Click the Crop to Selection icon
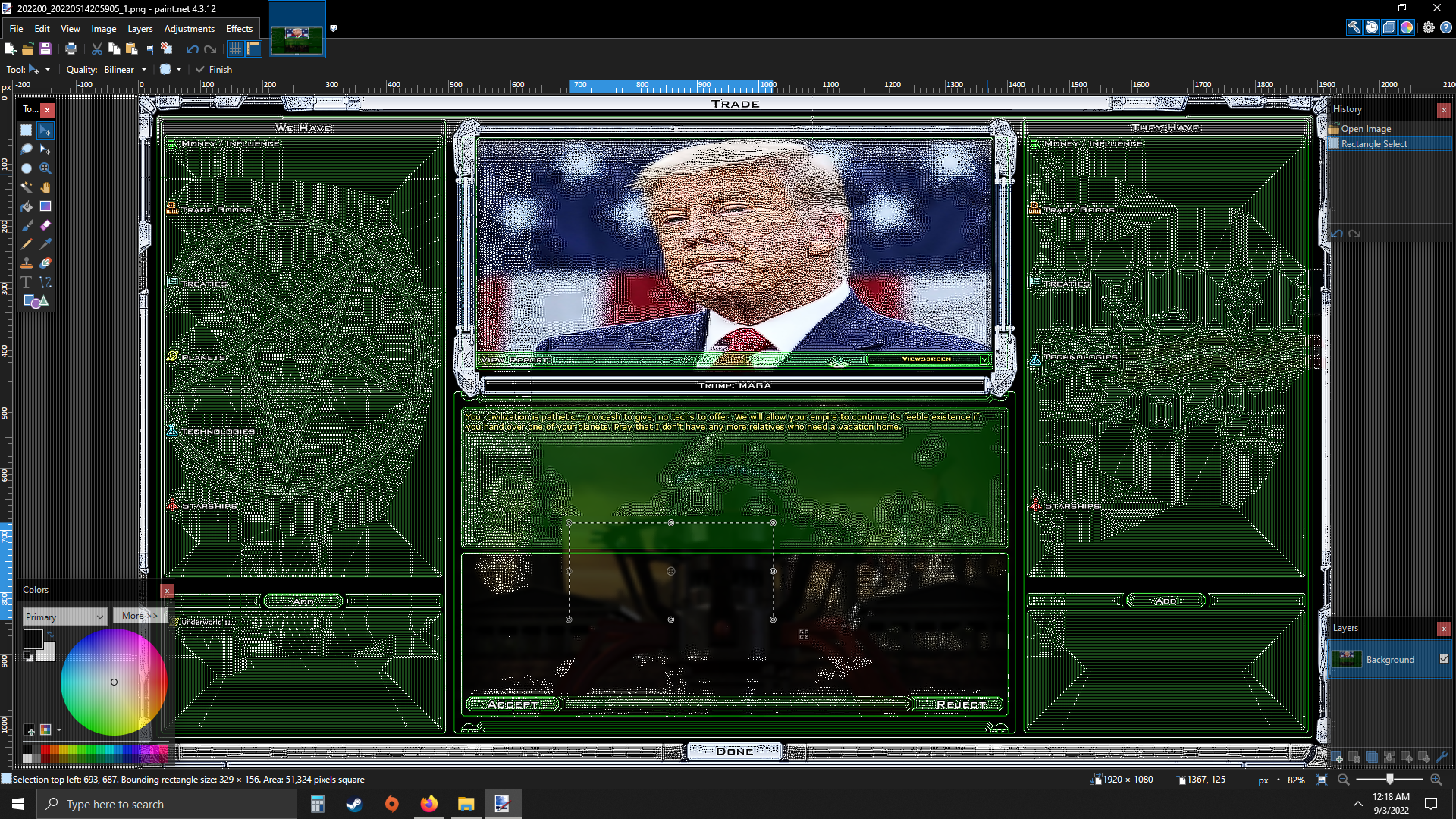 point(149,49)
